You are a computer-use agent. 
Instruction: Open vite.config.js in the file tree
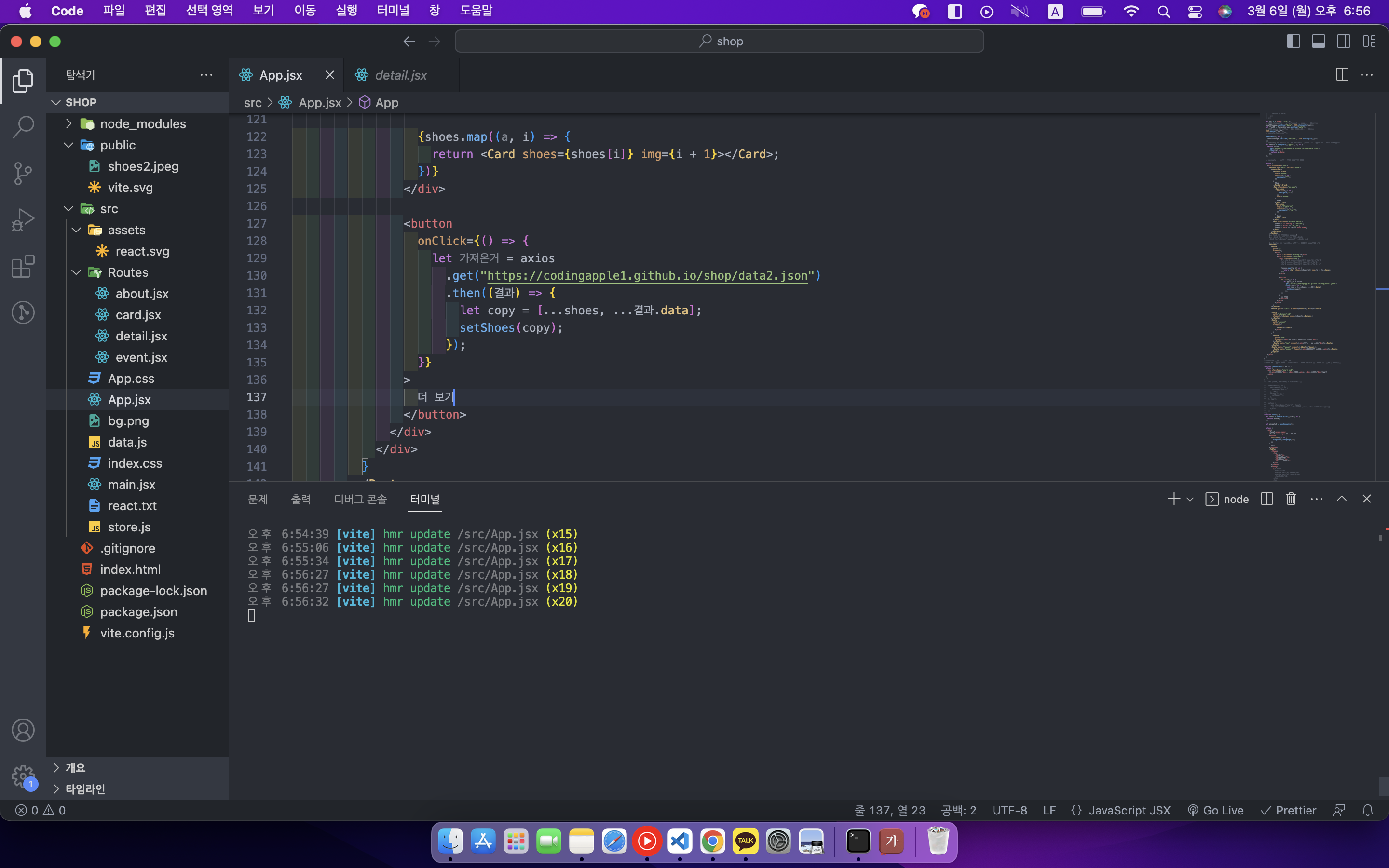point(138,633)
